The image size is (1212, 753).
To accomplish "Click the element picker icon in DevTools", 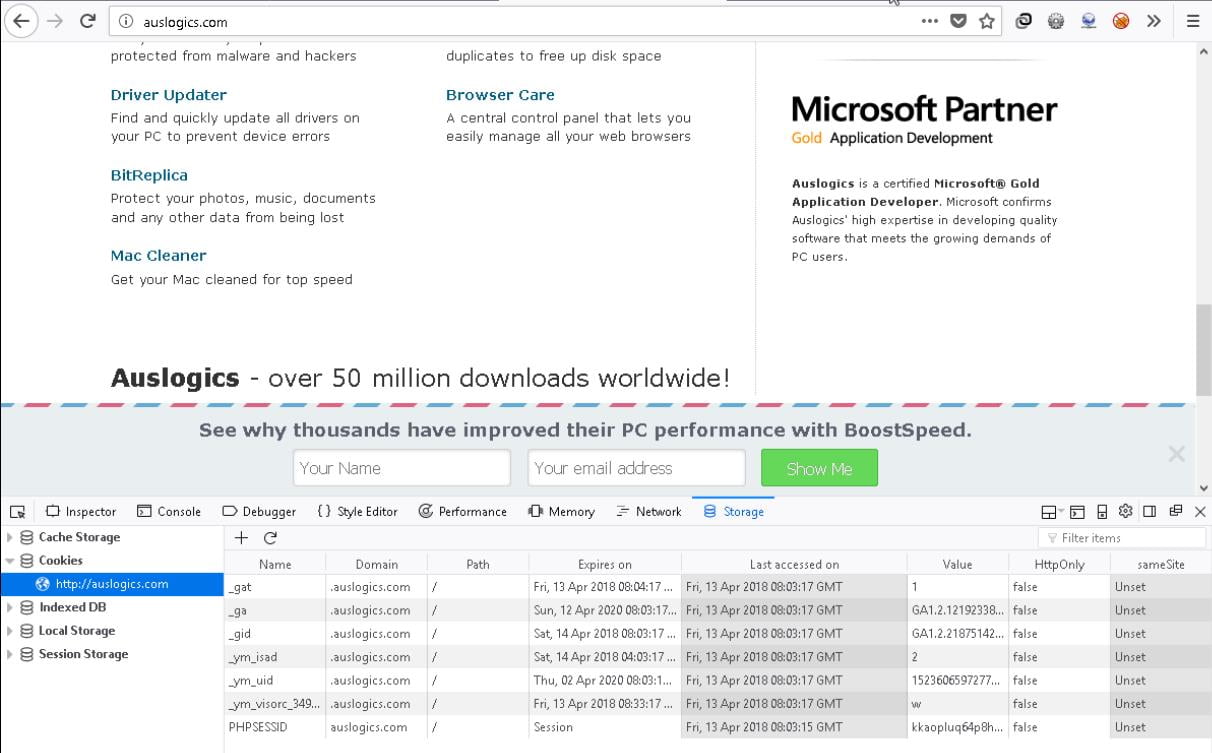I will [x=17, y=512].
